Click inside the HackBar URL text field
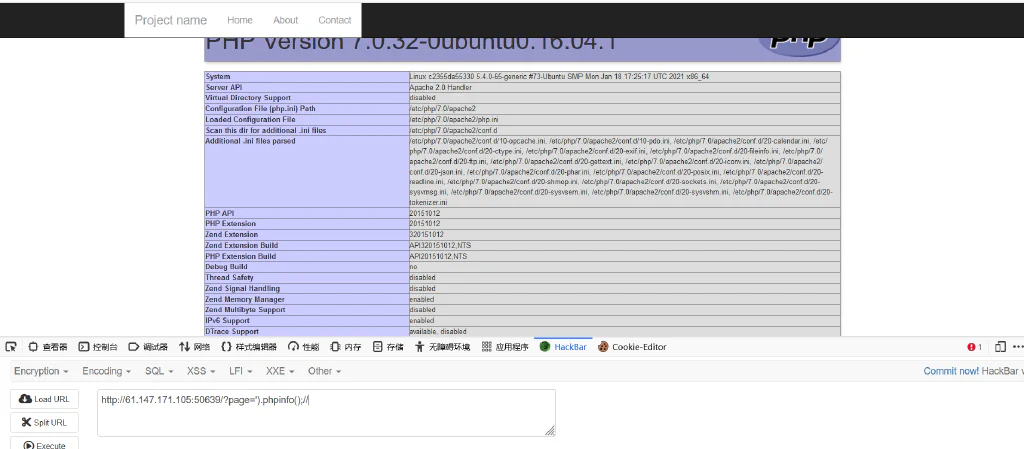 pos(327,412)
